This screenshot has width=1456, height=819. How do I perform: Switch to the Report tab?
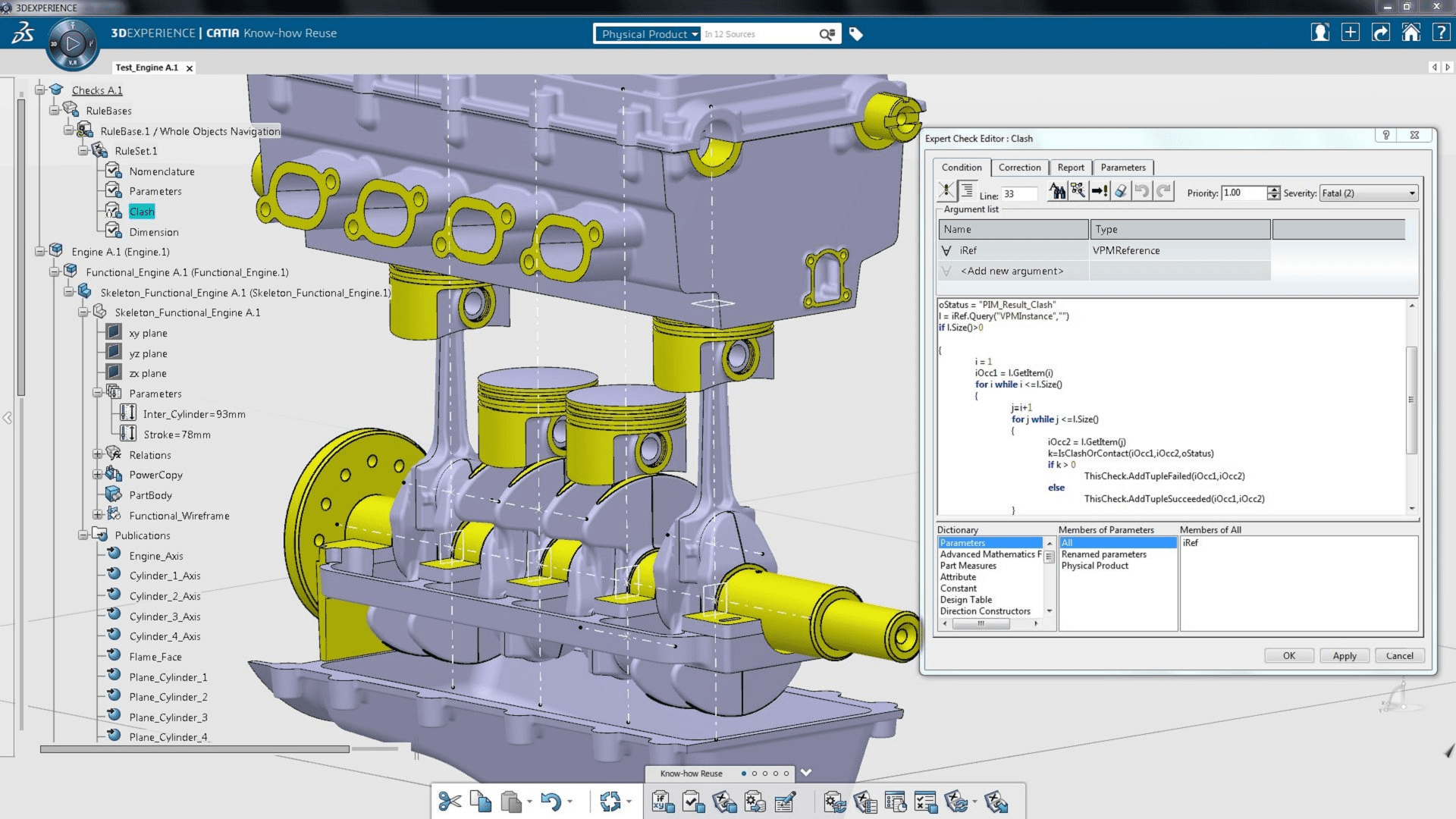[x=1072, y=167]
